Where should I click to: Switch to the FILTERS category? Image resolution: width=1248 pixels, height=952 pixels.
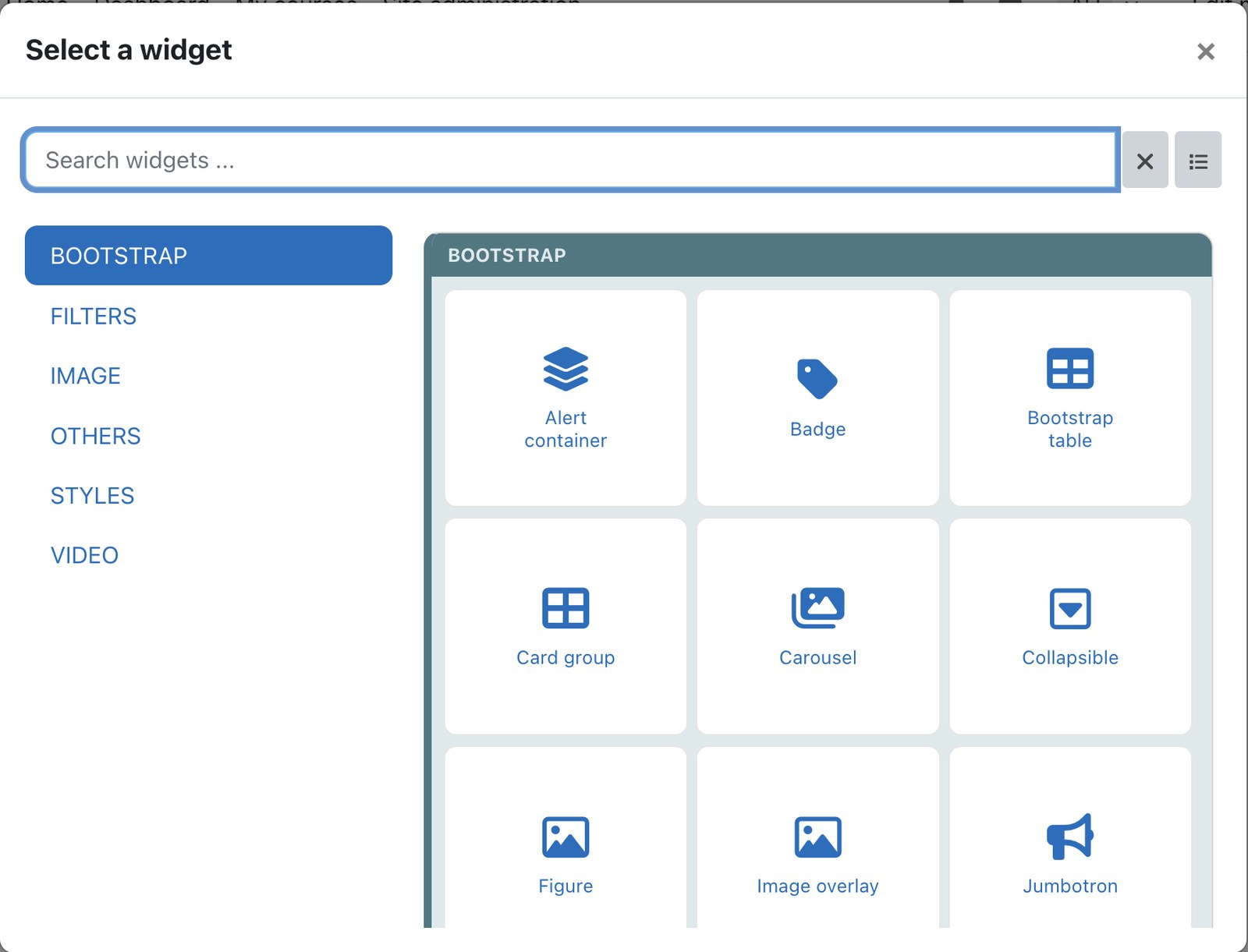tap(208, 316)
